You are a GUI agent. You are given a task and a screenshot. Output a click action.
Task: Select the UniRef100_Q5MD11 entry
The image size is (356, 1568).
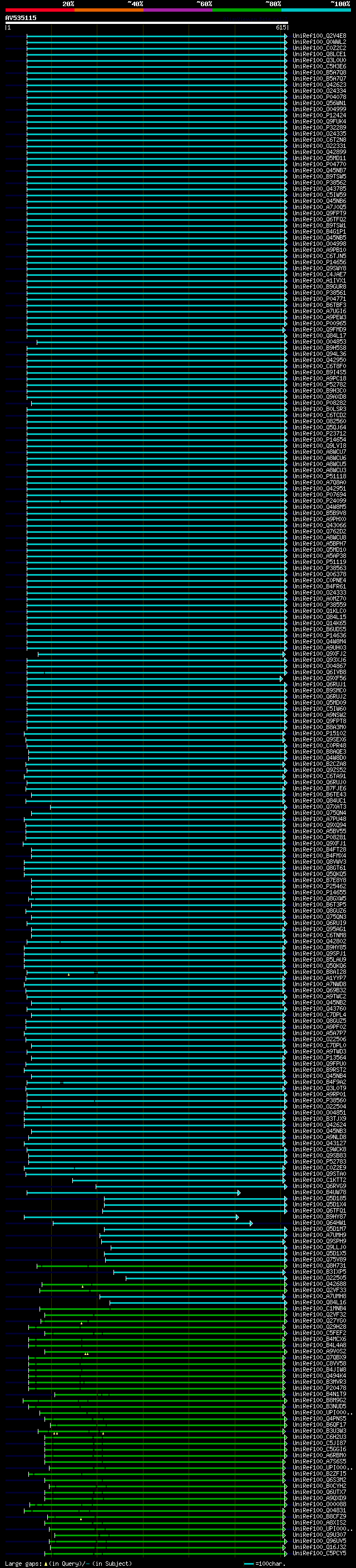319,159
